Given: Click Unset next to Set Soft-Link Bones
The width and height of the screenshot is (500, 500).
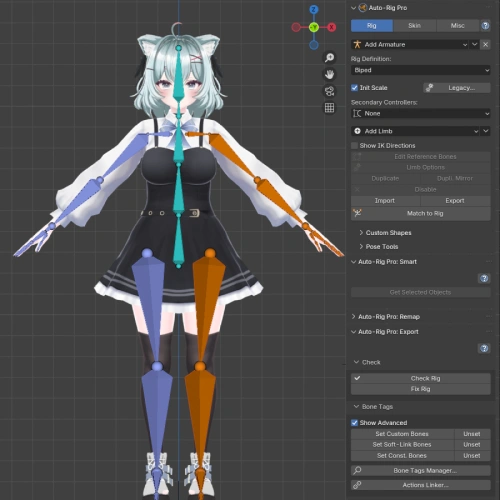Looking at the screenshot, I should [x=472, y=445].
